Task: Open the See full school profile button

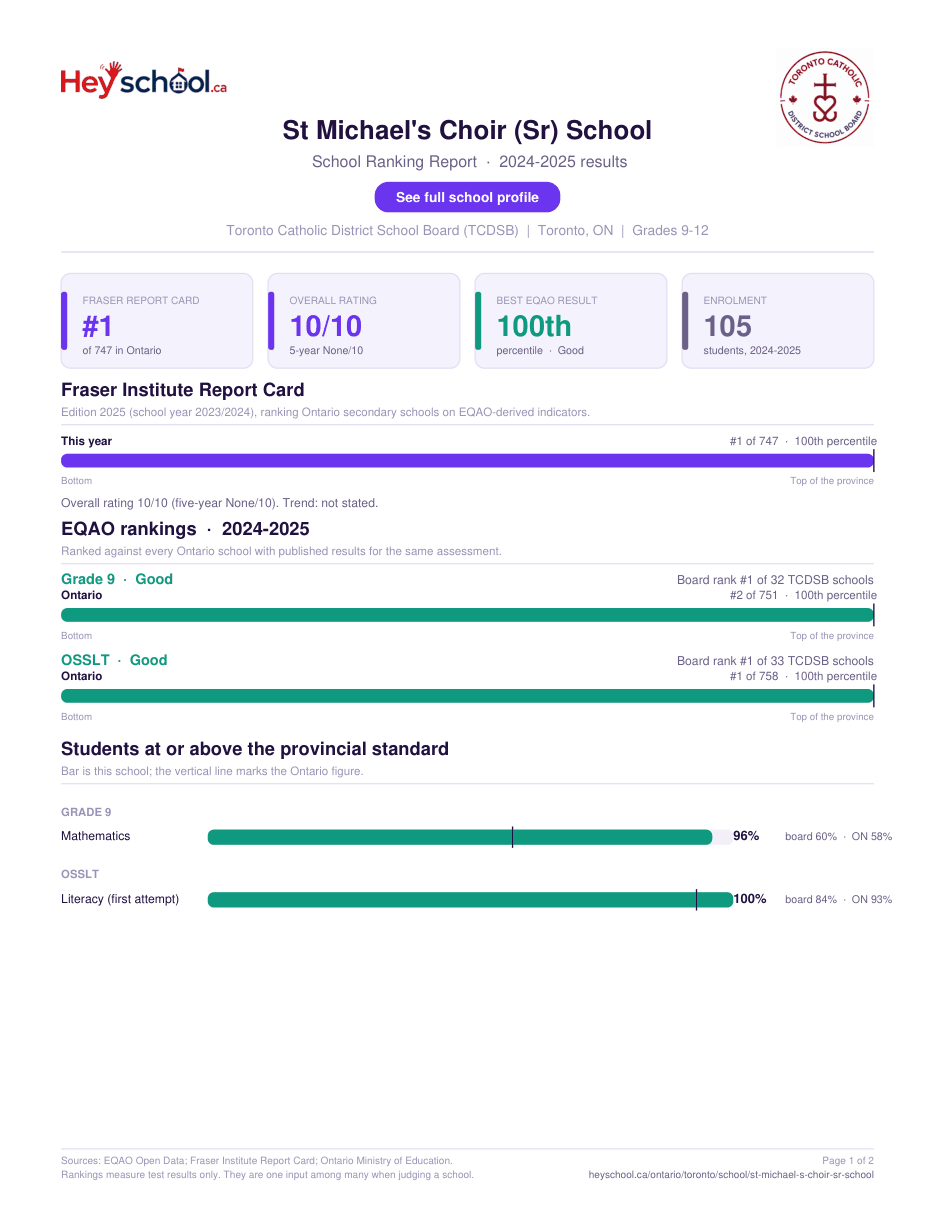Action: (467, 197)
